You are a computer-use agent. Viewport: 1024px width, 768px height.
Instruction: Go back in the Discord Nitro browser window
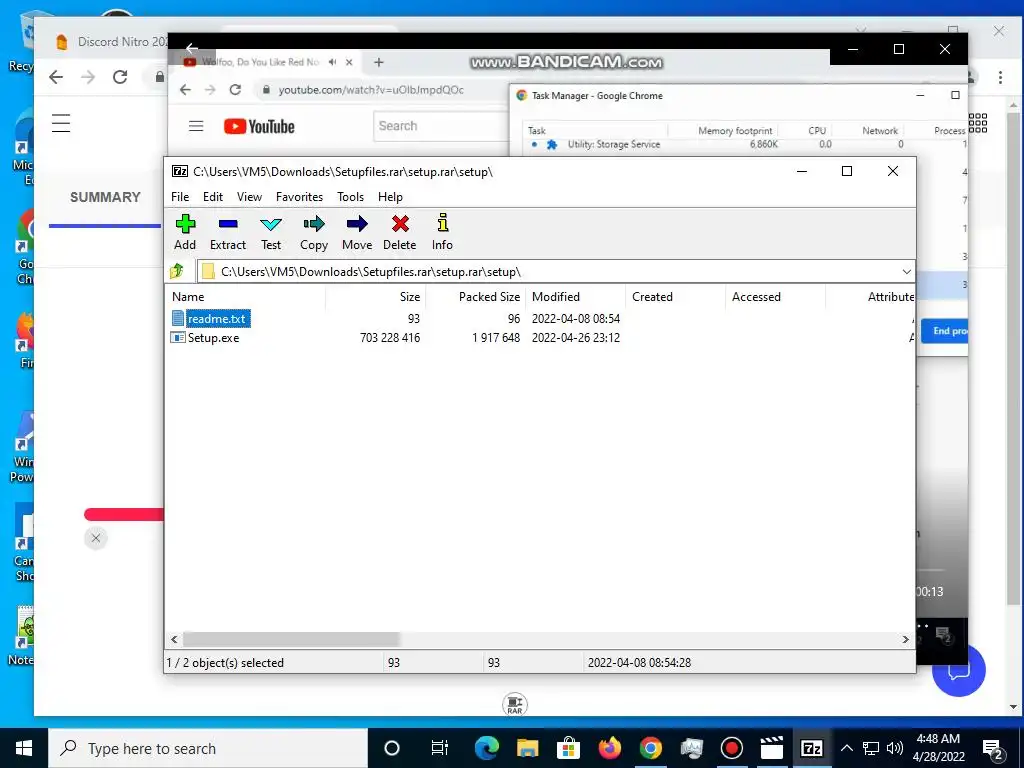[x=56, y=77]
